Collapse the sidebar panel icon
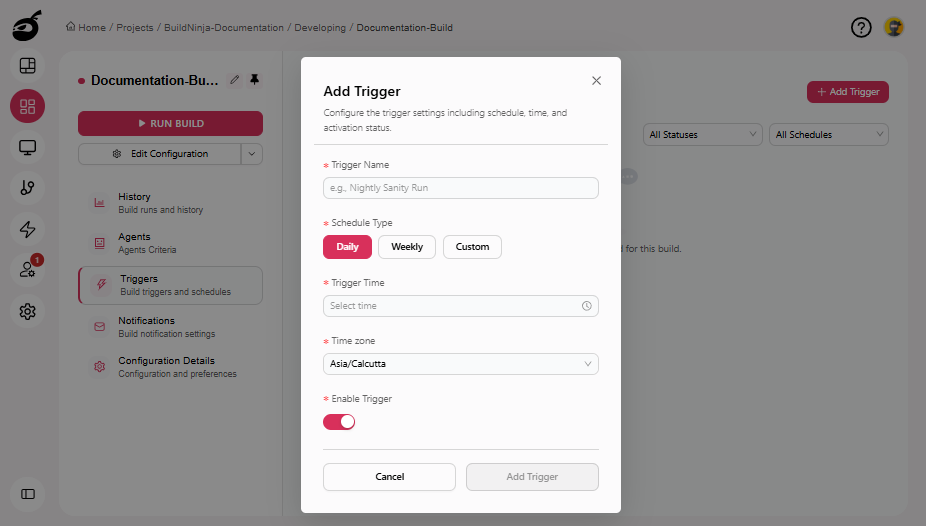The height and width of the screenshot is (526, 926). pos(28,494)
